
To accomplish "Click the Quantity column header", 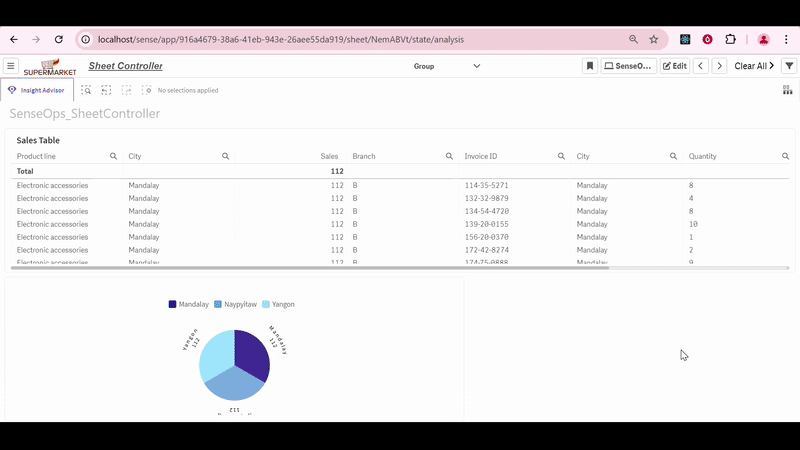I will [x=703, y=156].
